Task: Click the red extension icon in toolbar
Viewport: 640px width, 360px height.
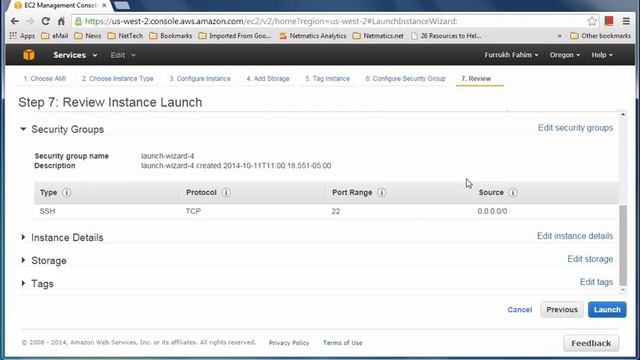Action: click(609, 21)
